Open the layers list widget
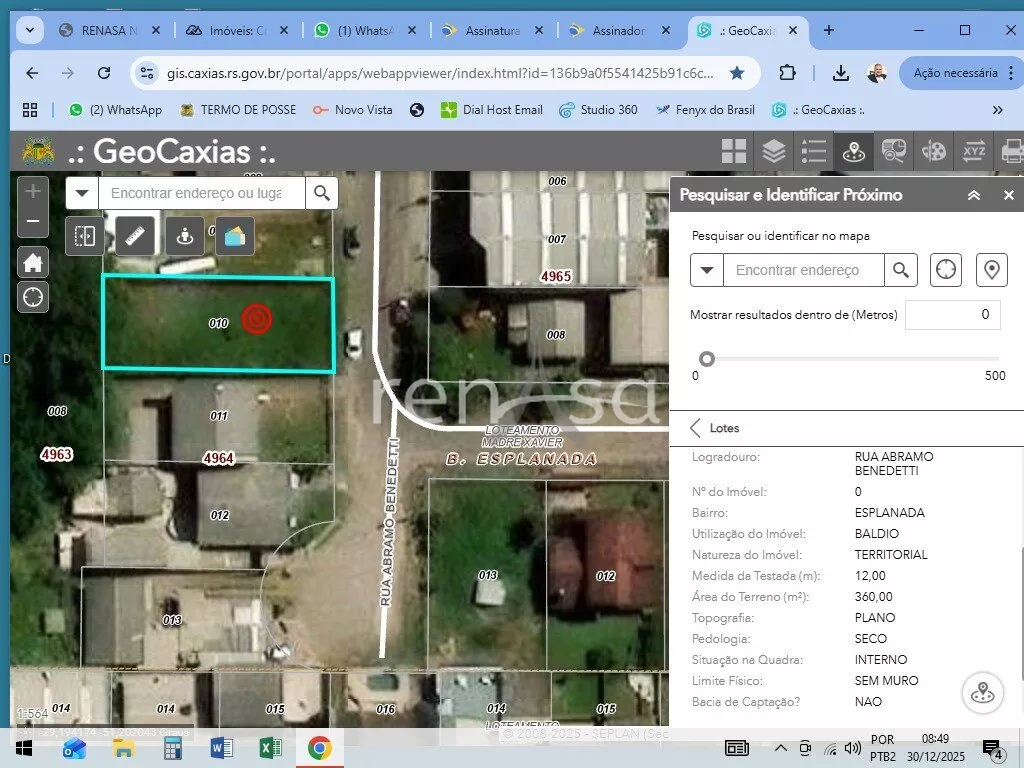Screen dimensions: 1024x768 774,151
